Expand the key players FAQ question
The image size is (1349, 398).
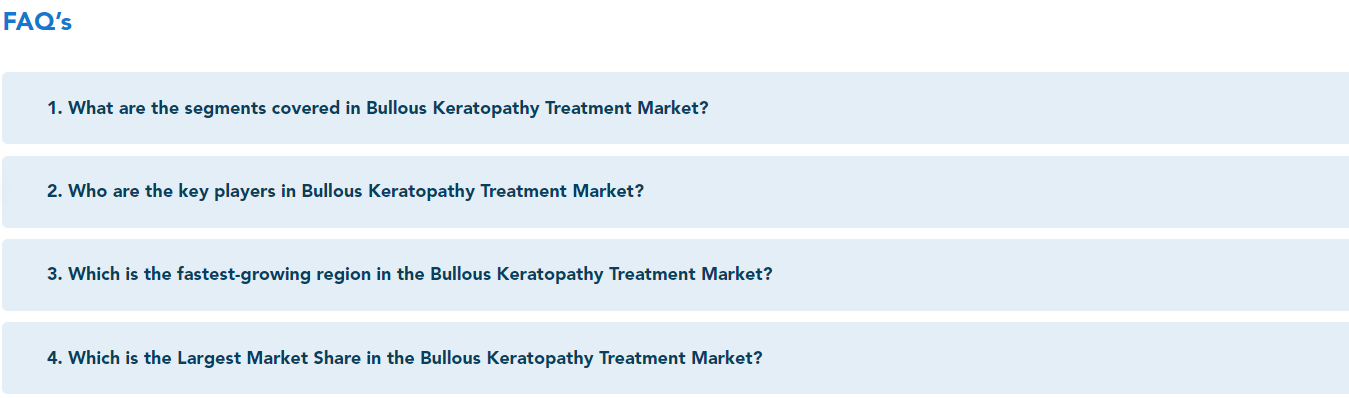675,191
